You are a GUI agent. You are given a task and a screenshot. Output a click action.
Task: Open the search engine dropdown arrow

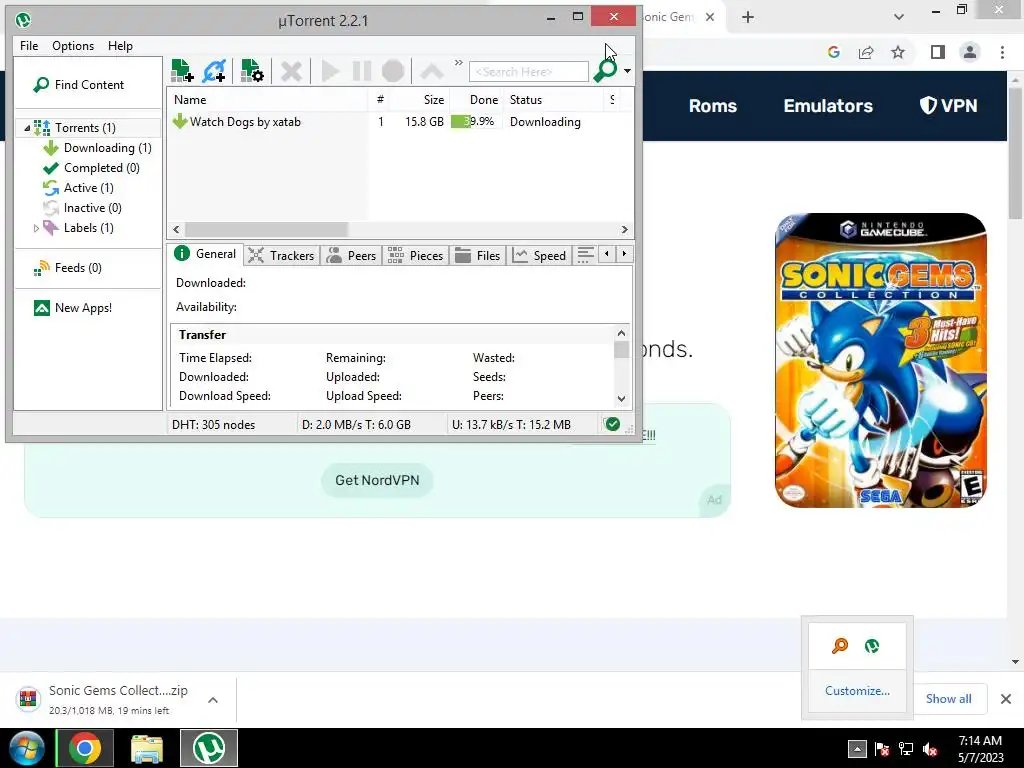pyautogui.click(x=627, y=71)
